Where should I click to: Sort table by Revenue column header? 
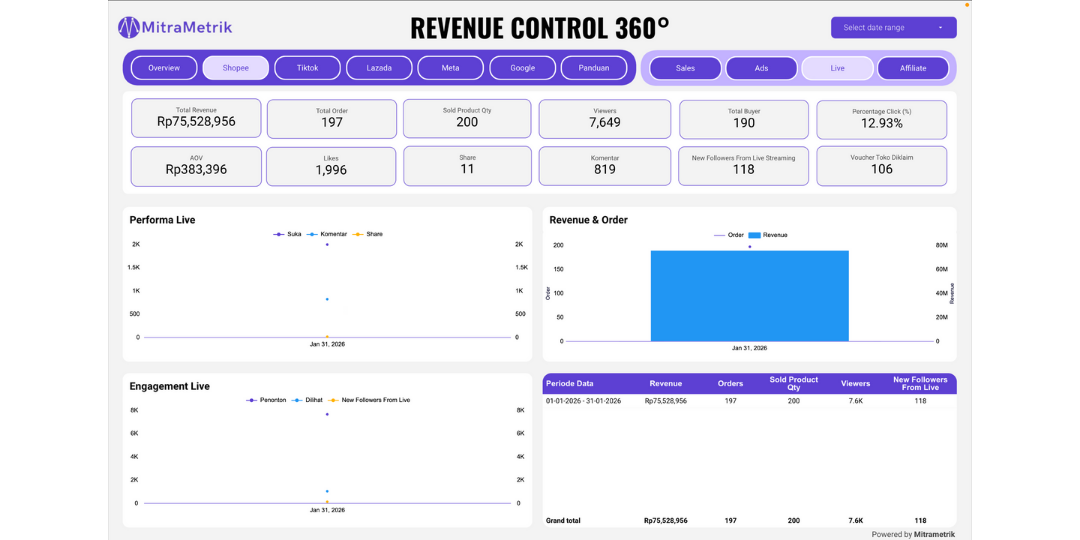click(x=665, y=383)
